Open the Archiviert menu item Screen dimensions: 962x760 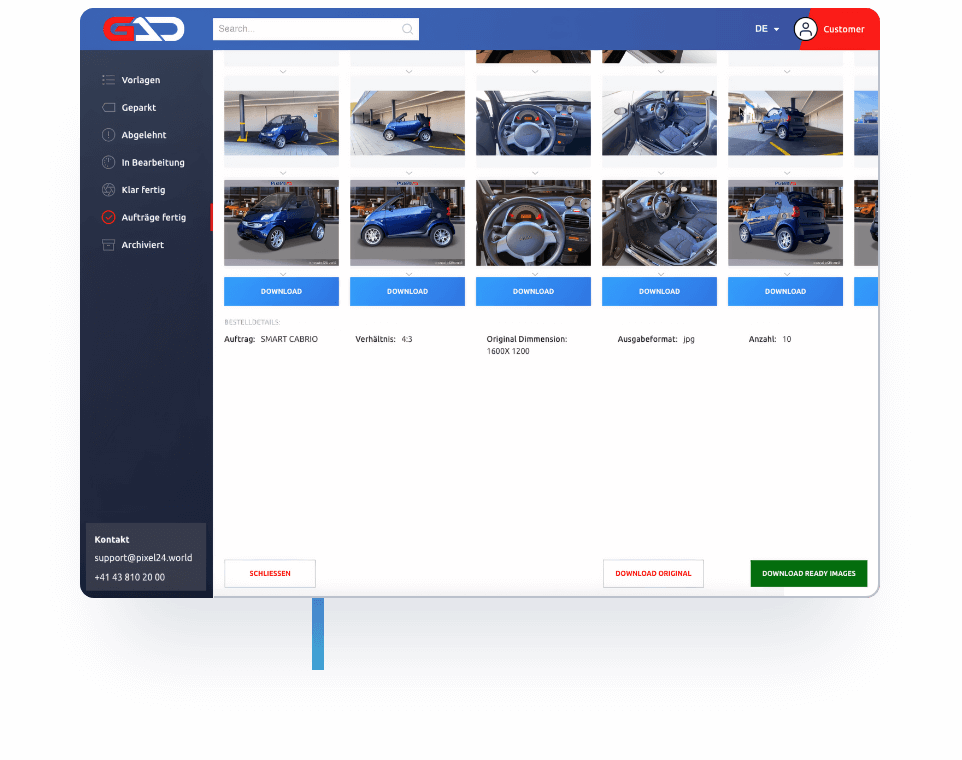[142, 245]
